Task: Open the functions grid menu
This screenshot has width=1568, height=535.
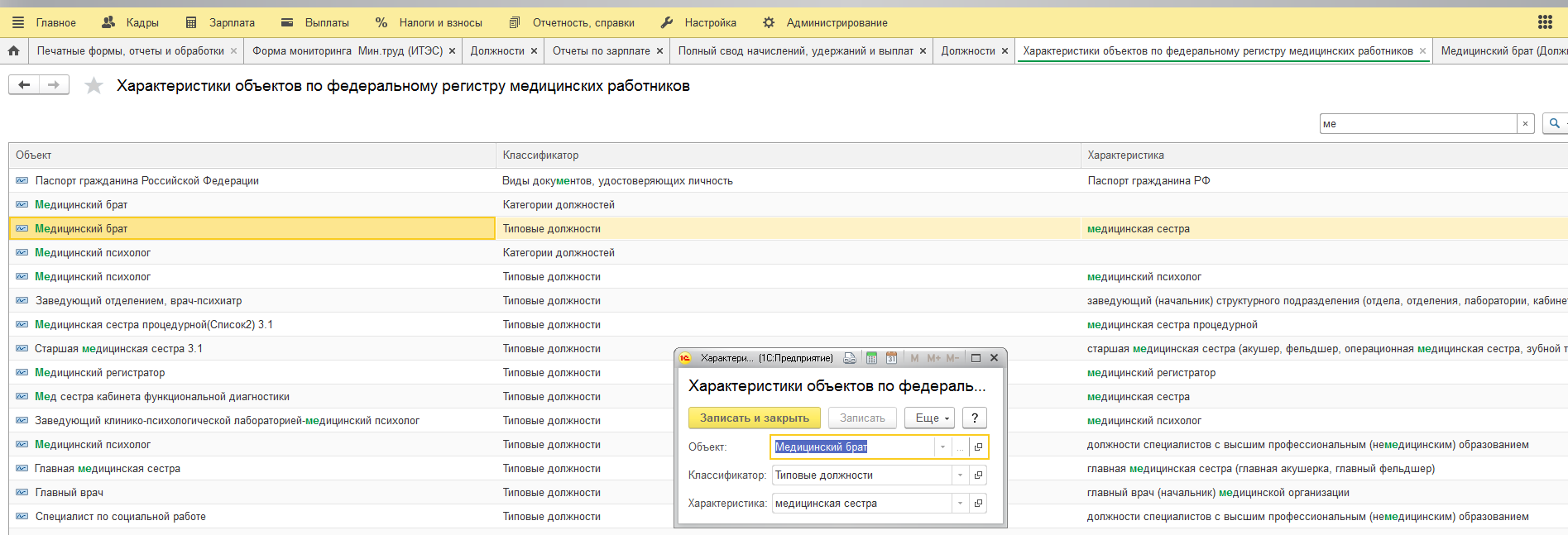Action: 1545,22
